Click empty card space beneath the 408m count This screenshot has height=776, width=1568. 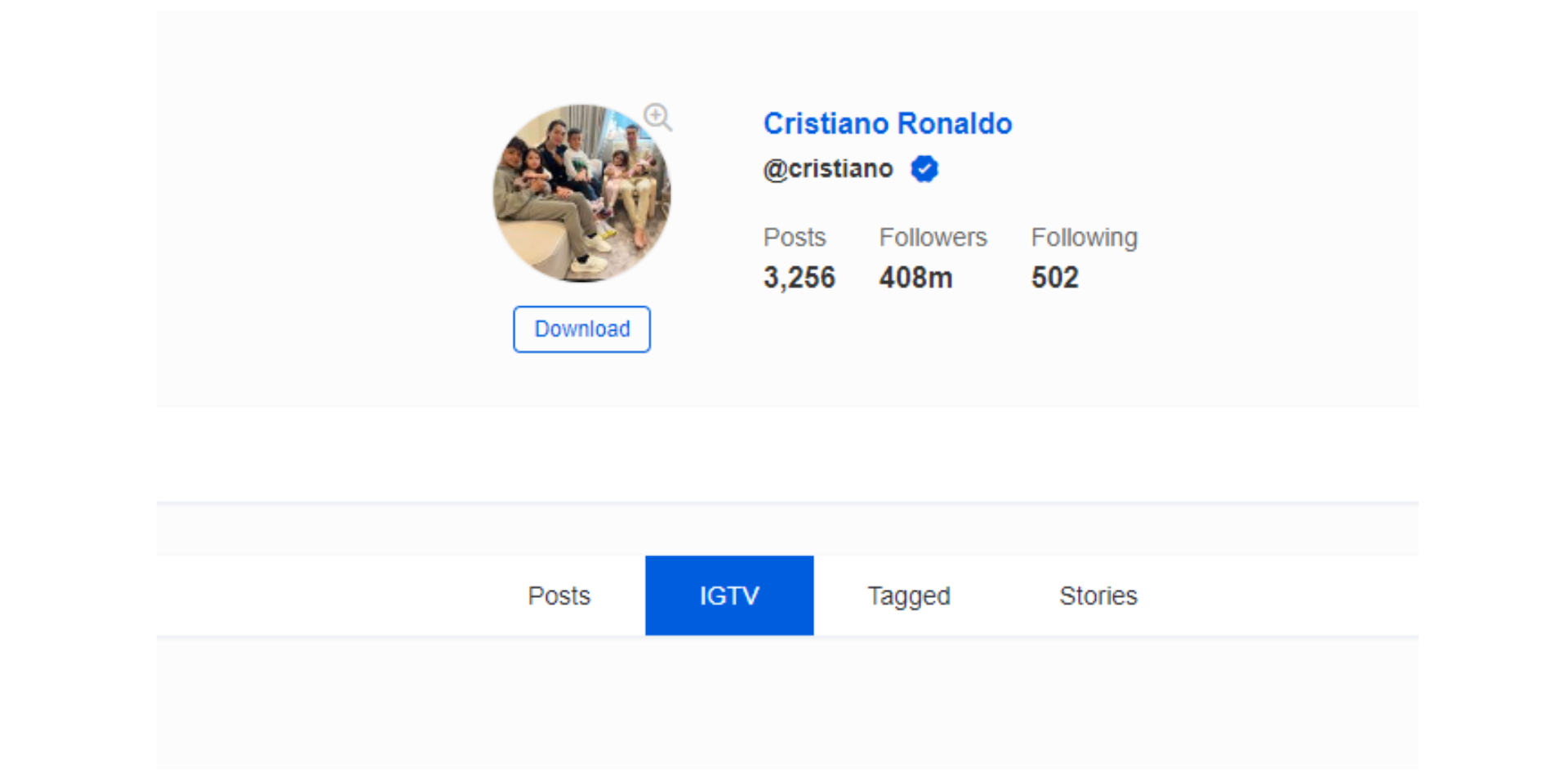[x=915, y=351]
